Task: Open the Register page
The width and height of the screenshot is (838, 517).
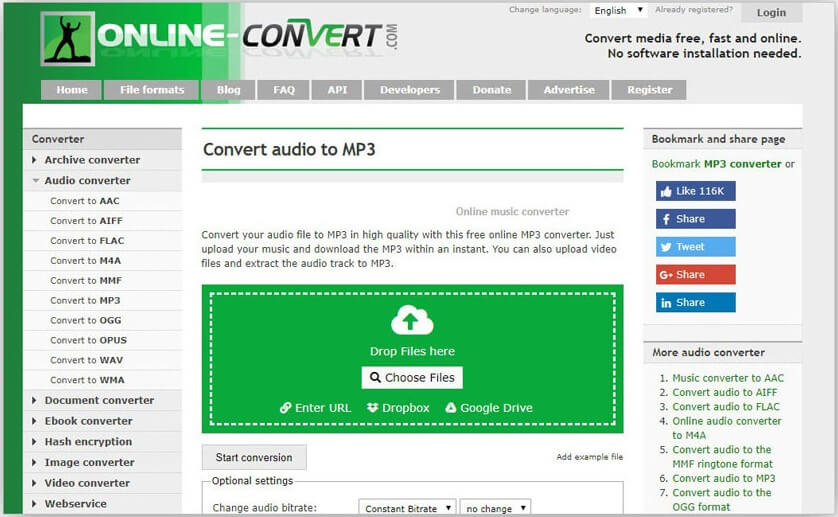Action: point(649,90)
